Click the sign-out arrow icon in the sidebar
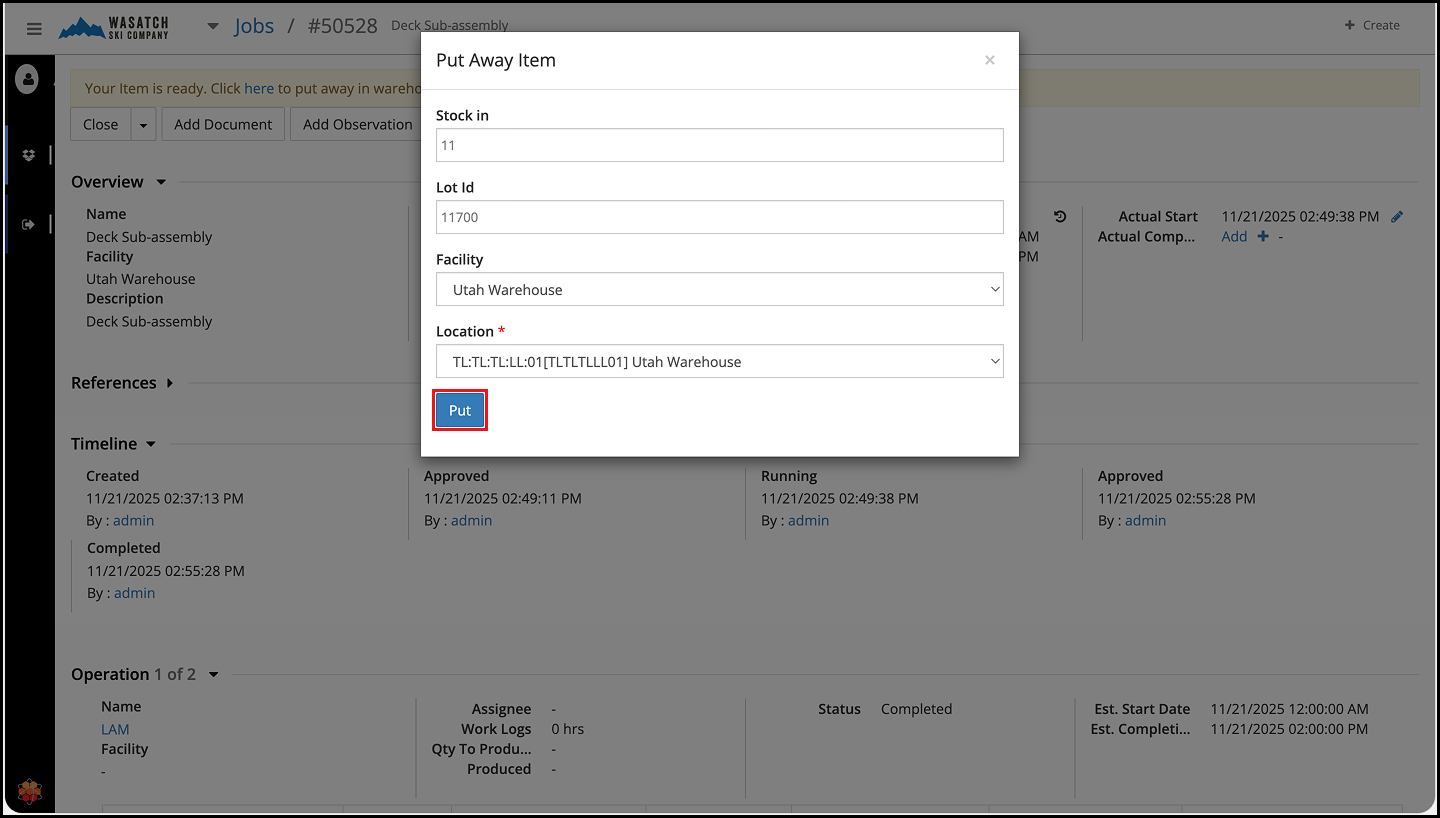 coord(28,225)
